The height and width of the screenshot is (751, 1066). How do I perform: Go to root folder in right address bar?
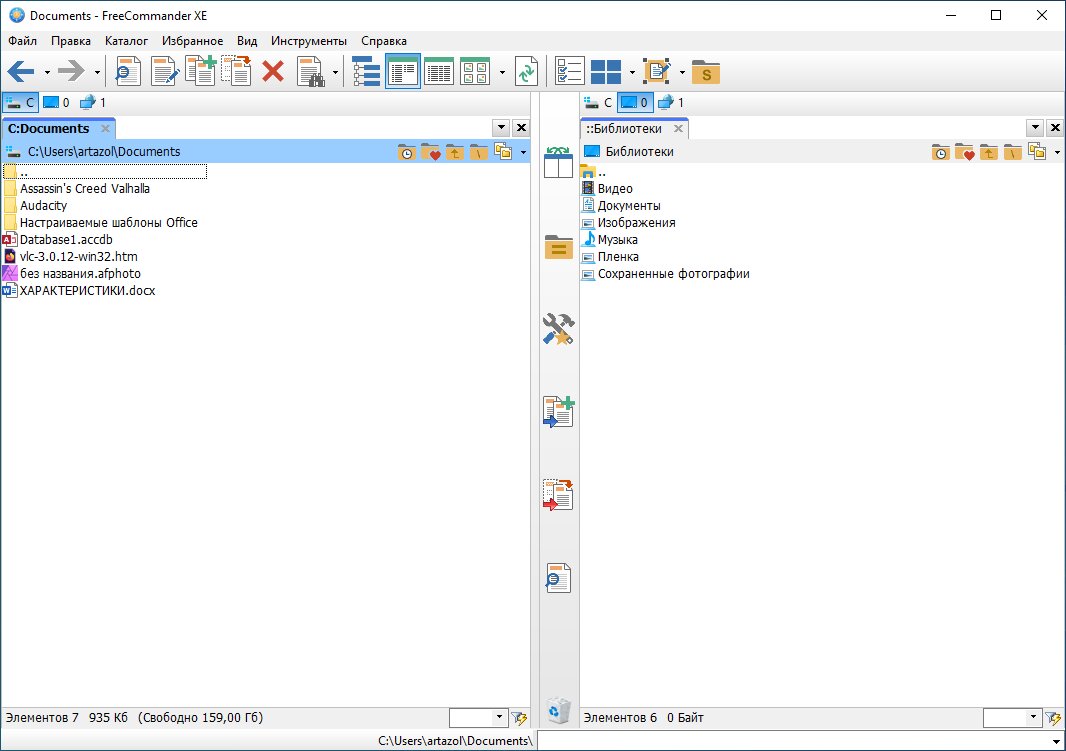[x=1012, y=152]
